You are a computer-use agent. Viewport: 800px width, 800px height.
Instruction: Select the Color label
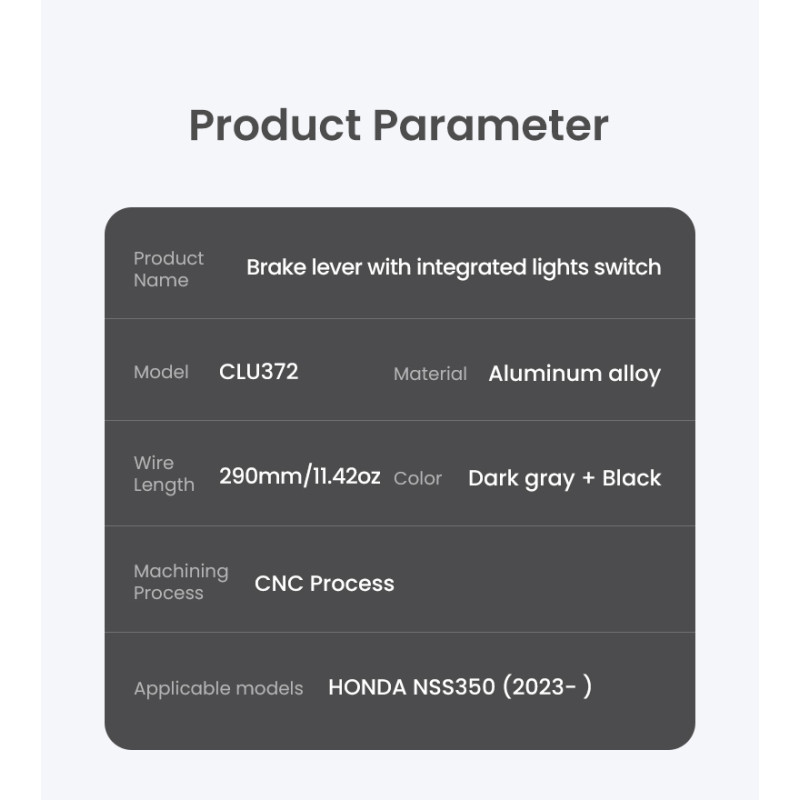tap(417, 479)
